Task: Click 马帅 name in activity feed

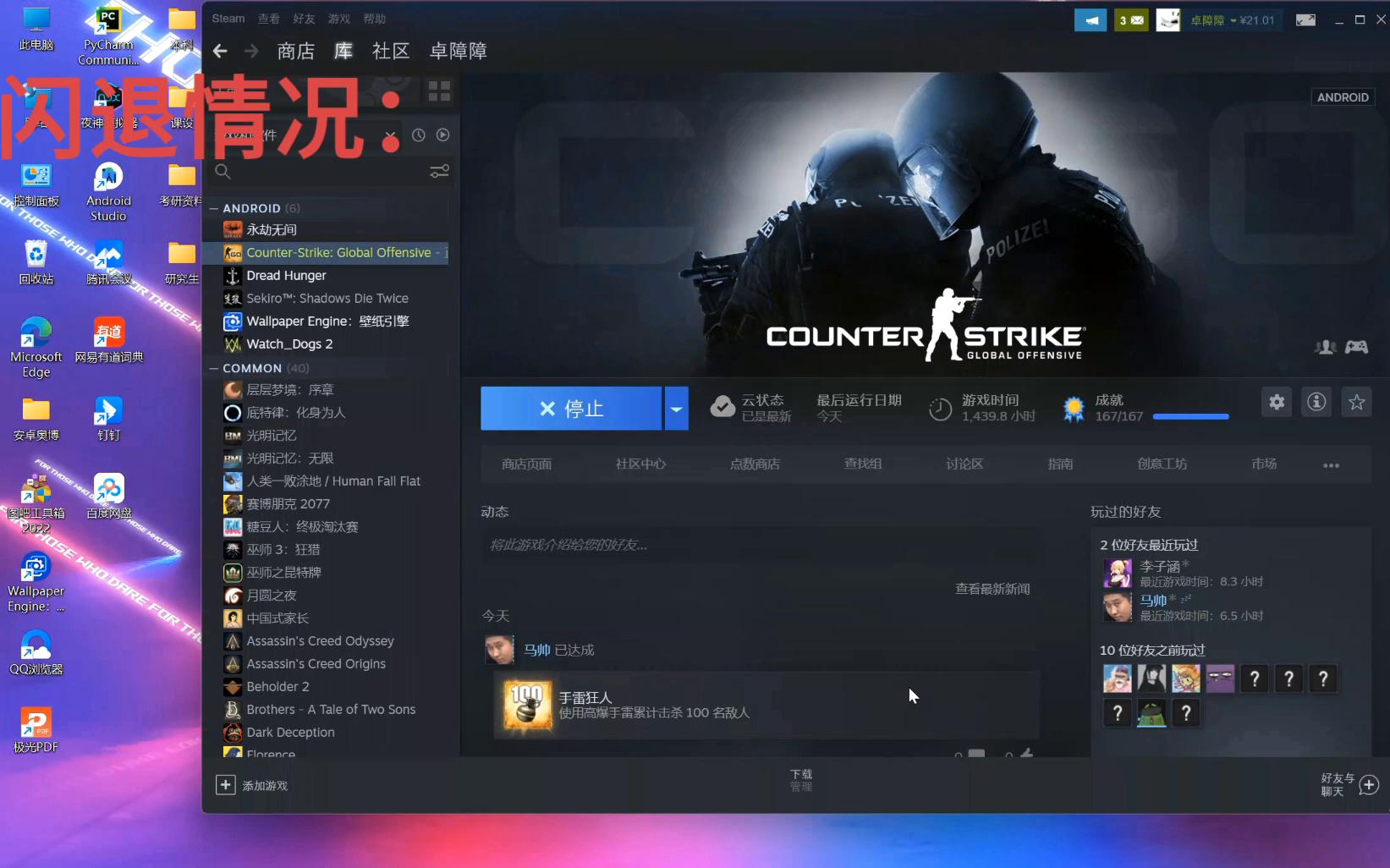Action: click(x=536, y=650)
